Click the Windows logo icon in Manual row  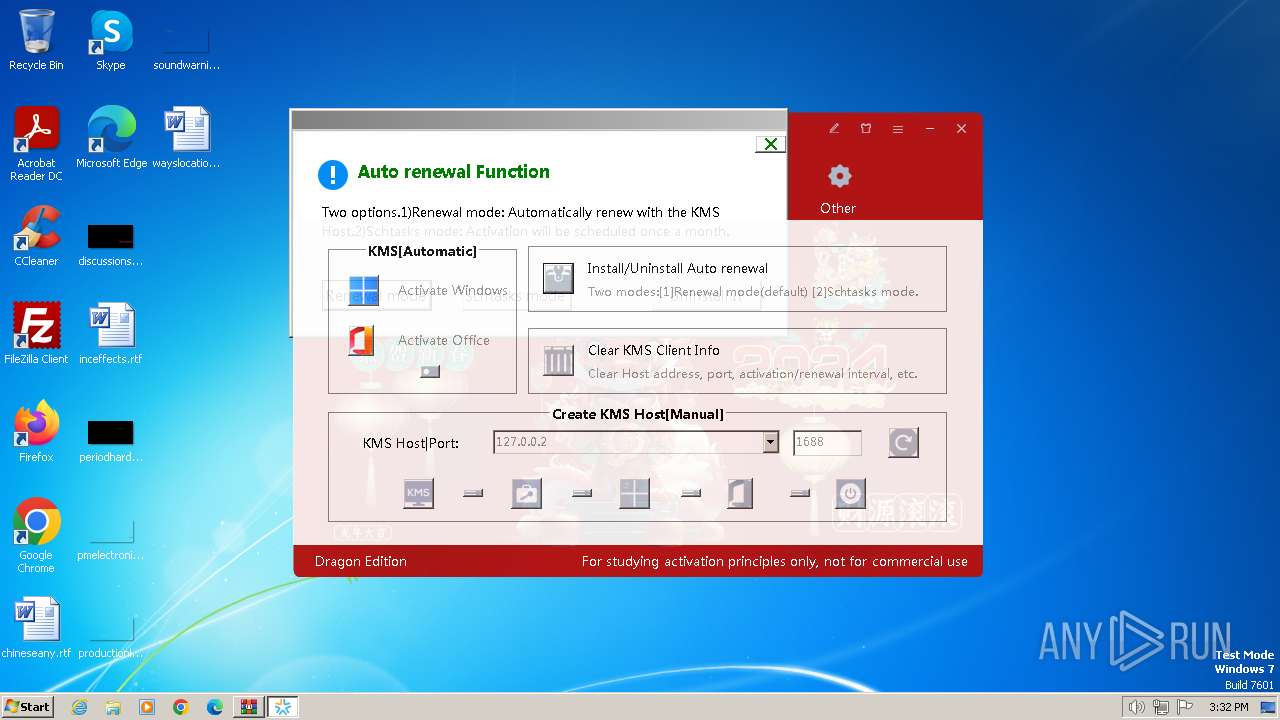(634, 493)
